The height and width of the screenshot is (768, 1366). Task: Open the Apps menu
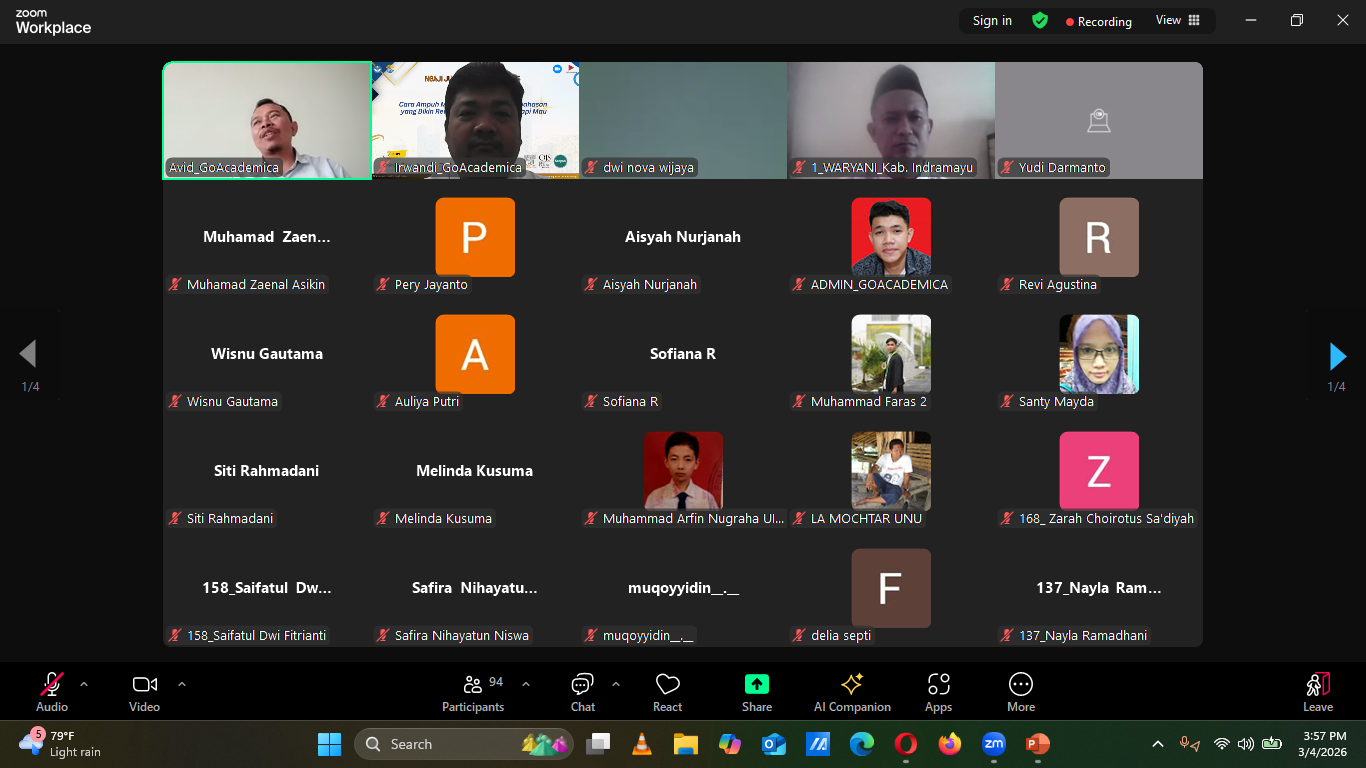938,692
